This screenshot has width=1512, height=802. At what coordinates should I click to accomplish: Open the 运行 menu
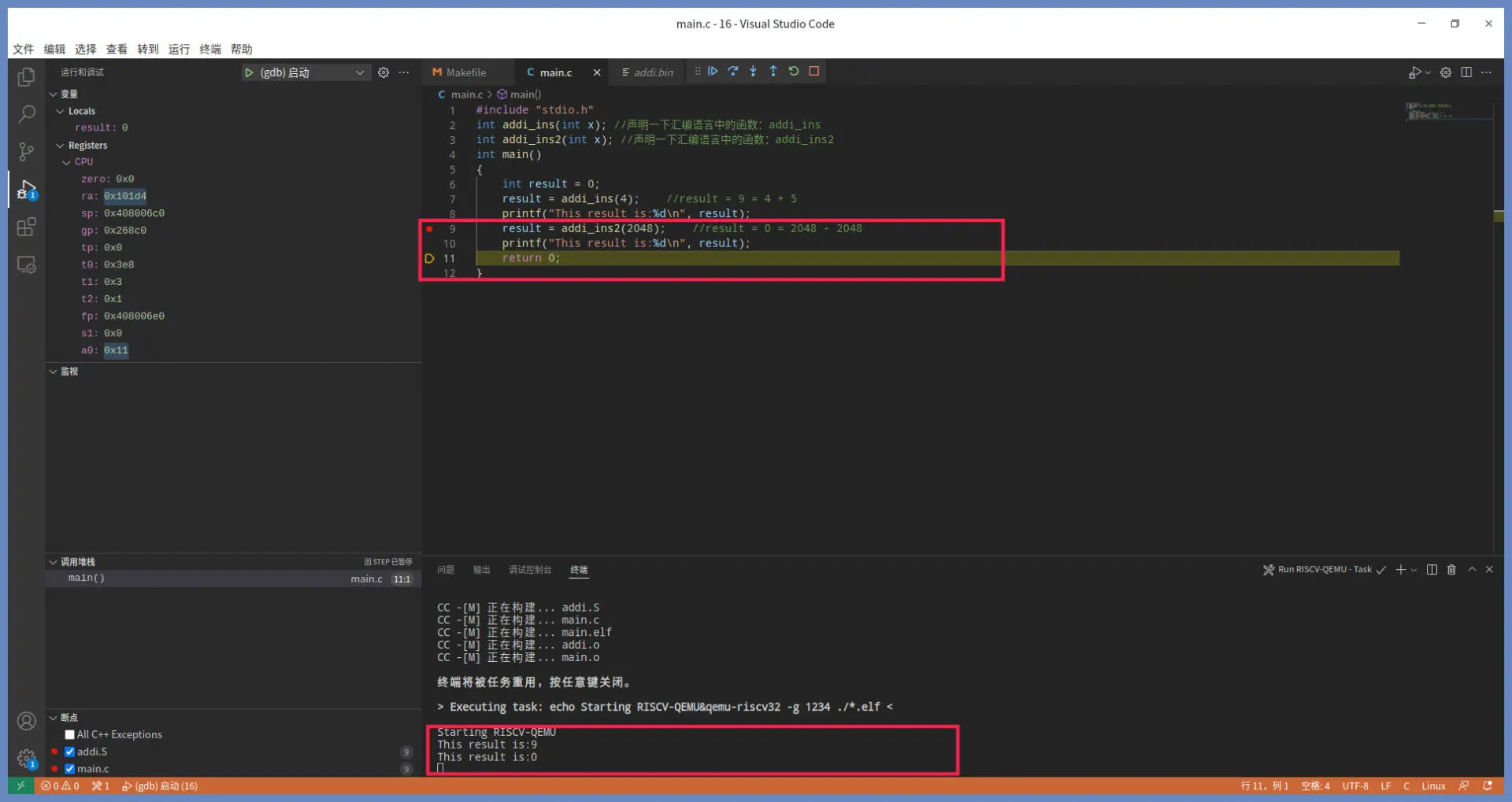[x=179, y=49]
